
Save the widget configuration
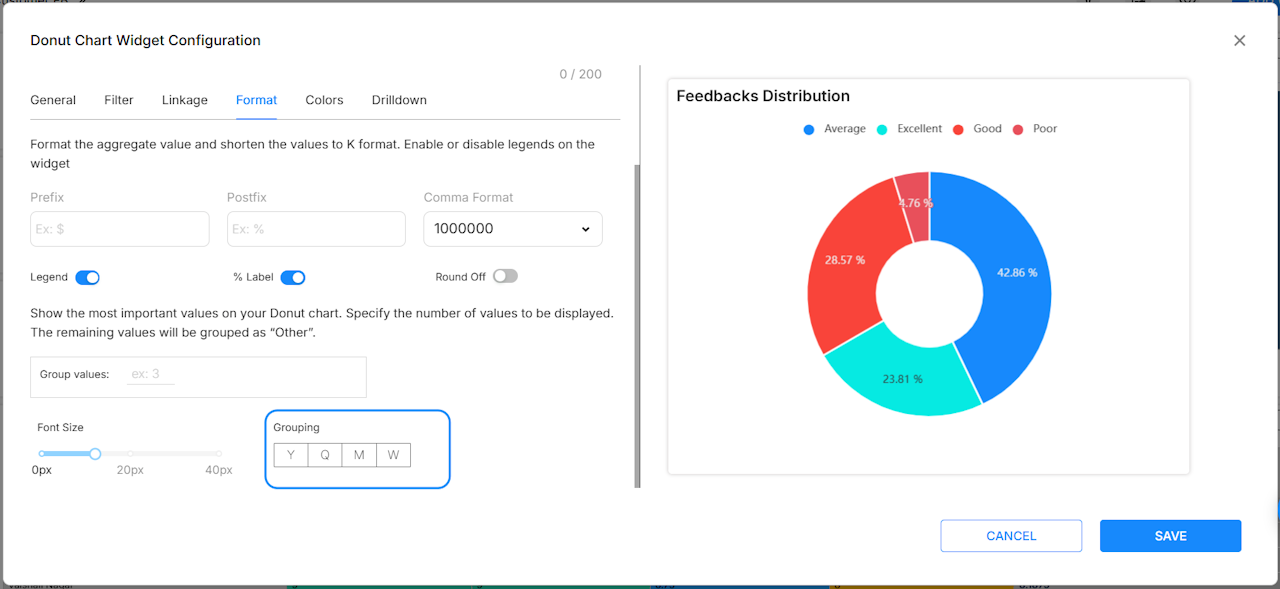click(1170, 536)
